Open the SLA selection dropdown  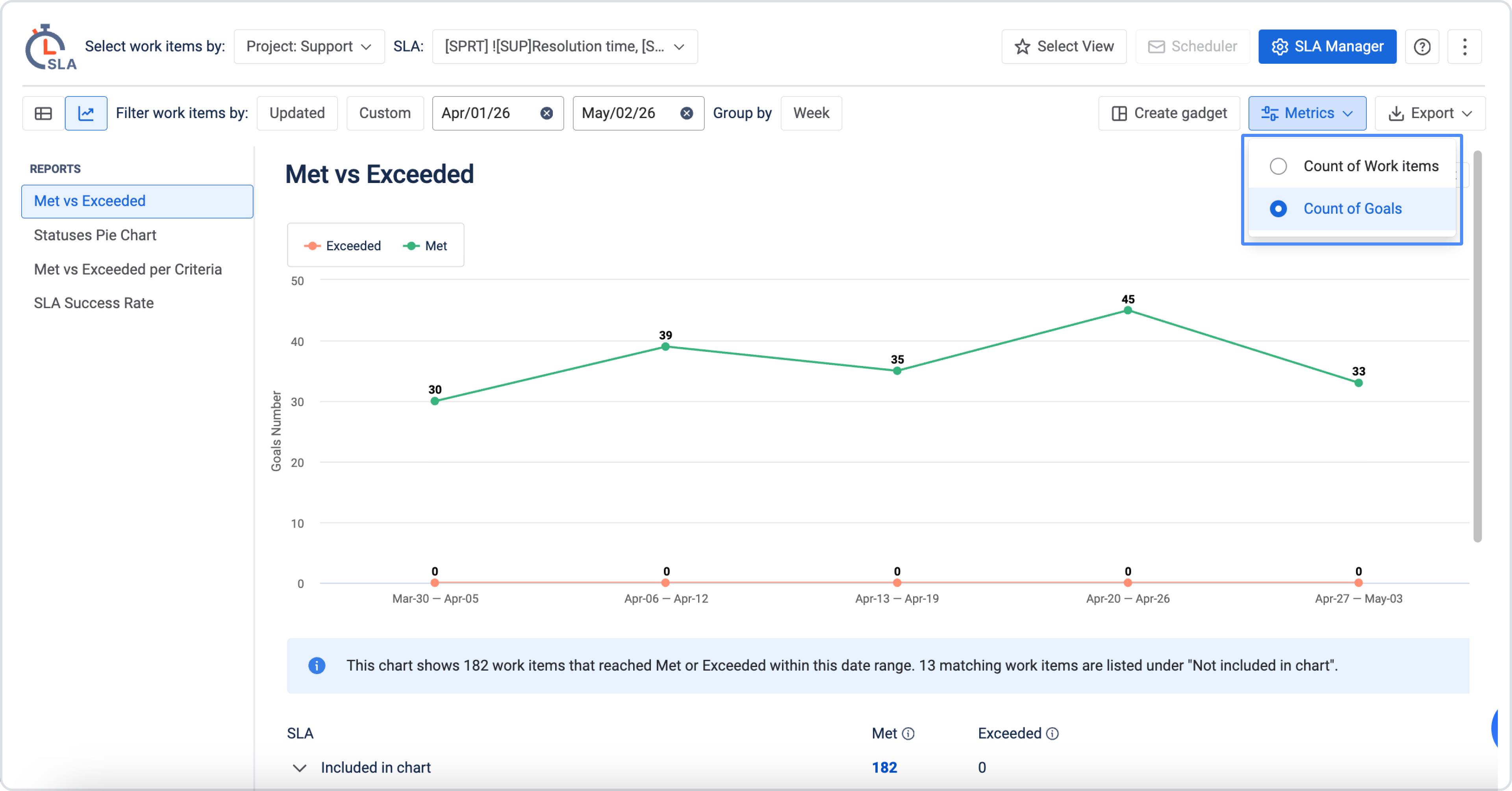[565, 46]
